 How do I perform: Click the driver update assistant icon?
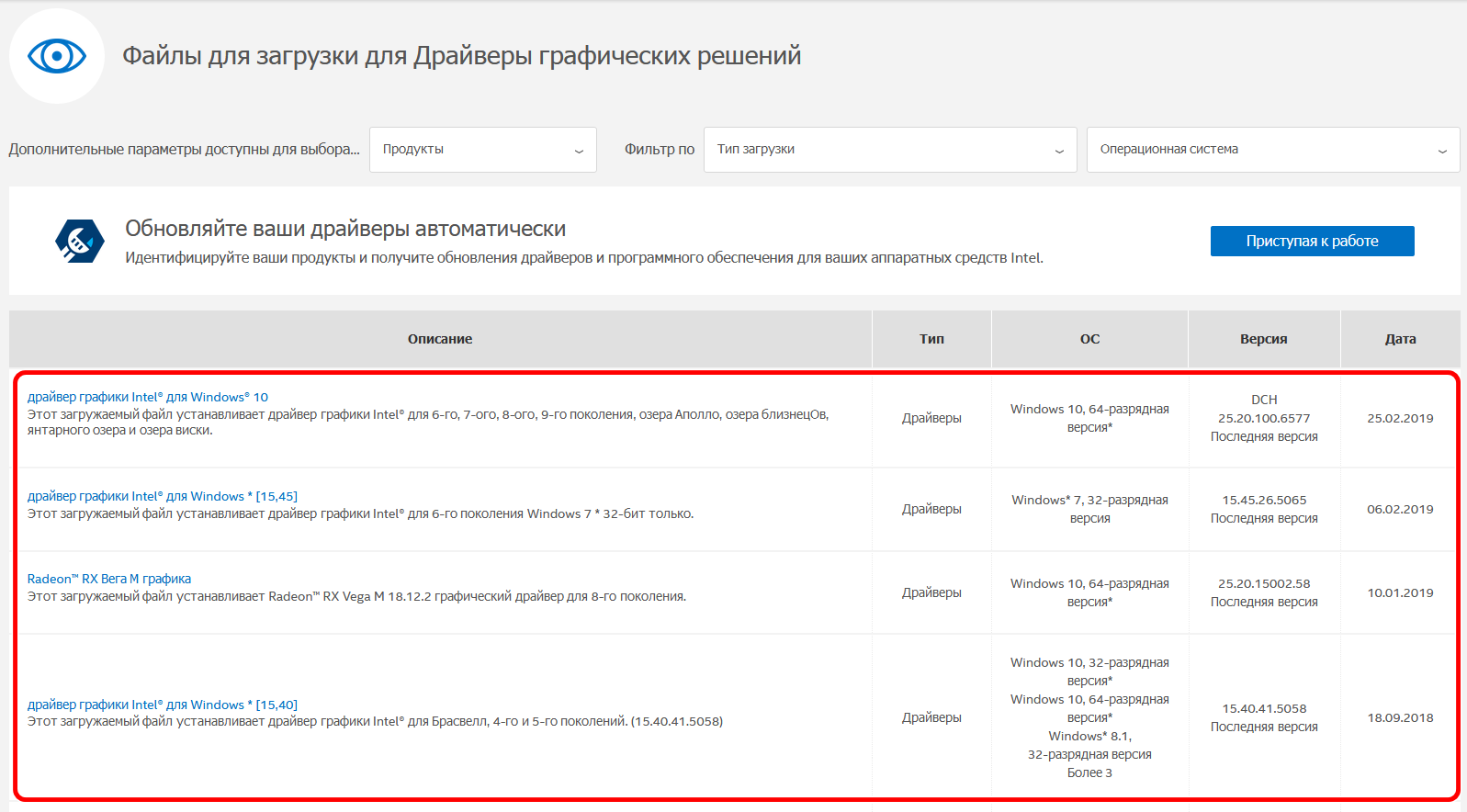click(80, 242)
